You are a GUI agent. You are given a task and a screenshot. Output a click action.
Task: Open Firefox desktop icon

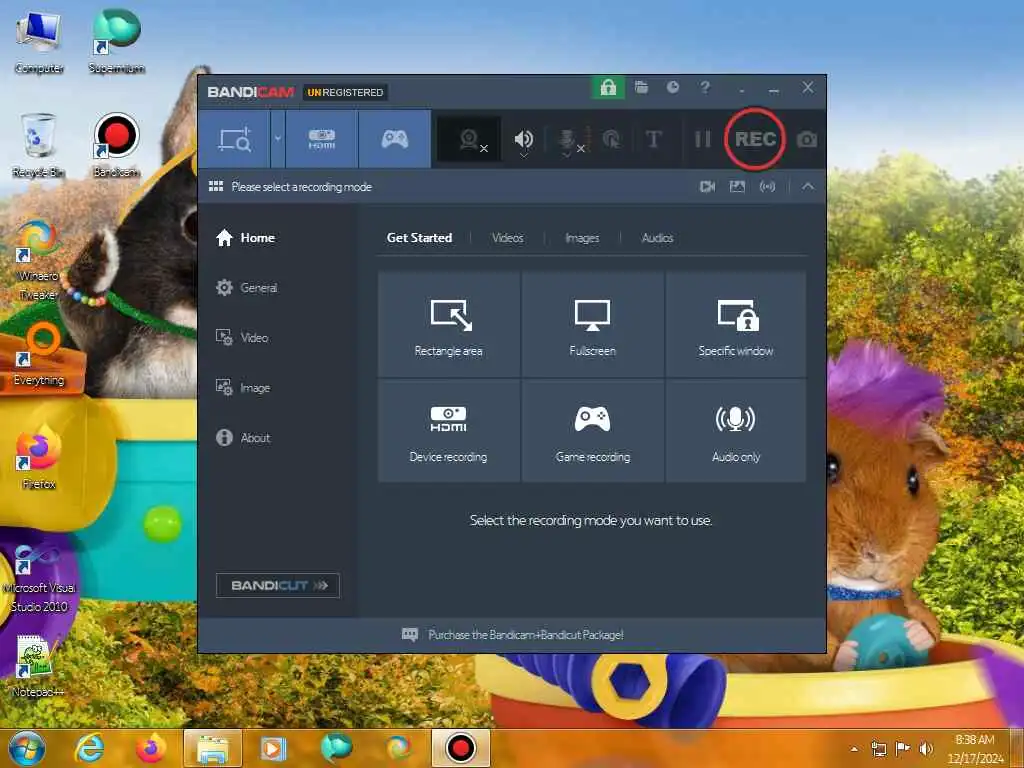pos(39,456)
